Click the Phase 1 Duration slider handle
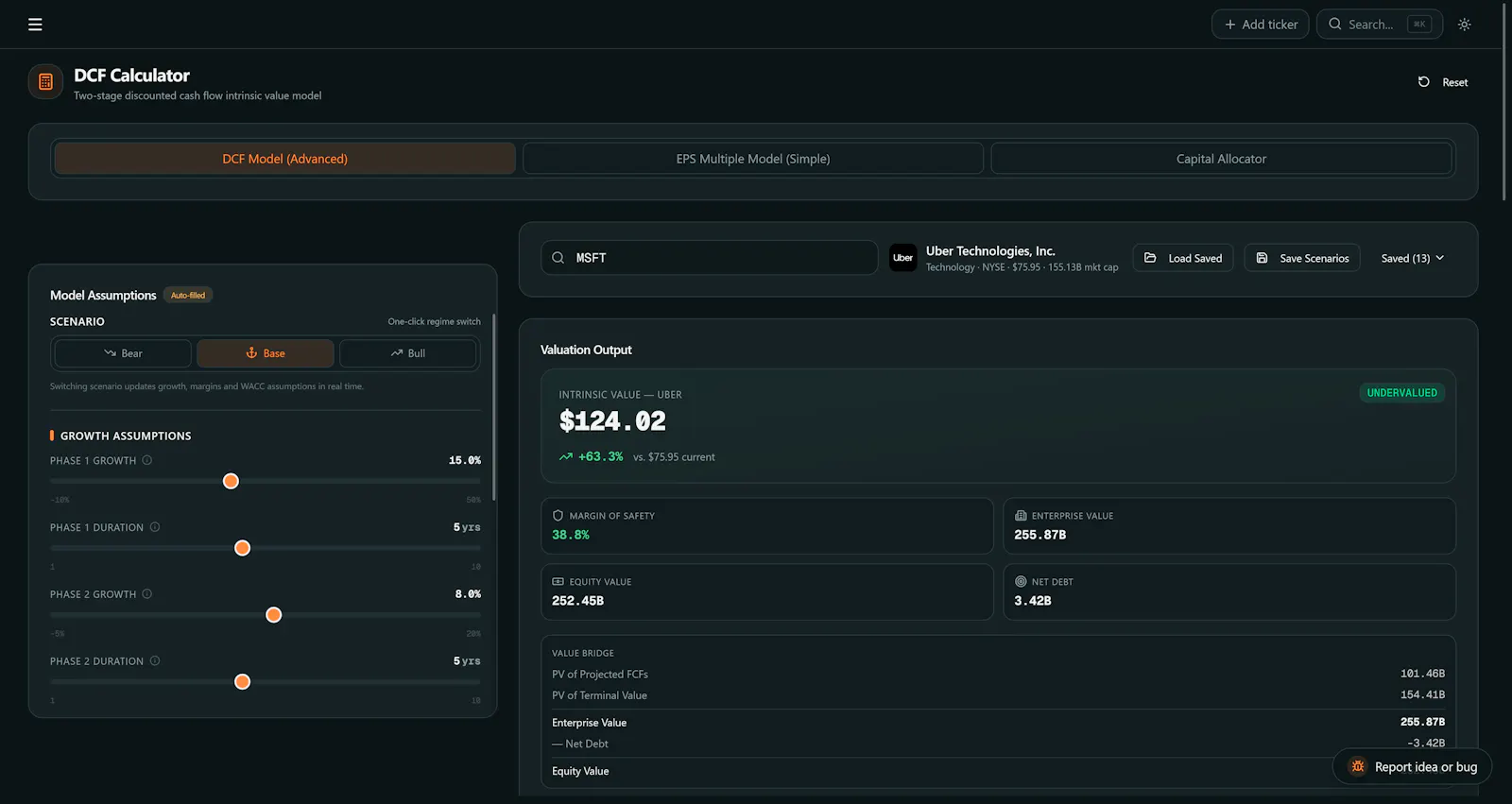Viewport: 1512px width, 804px height. click(242, 548)
